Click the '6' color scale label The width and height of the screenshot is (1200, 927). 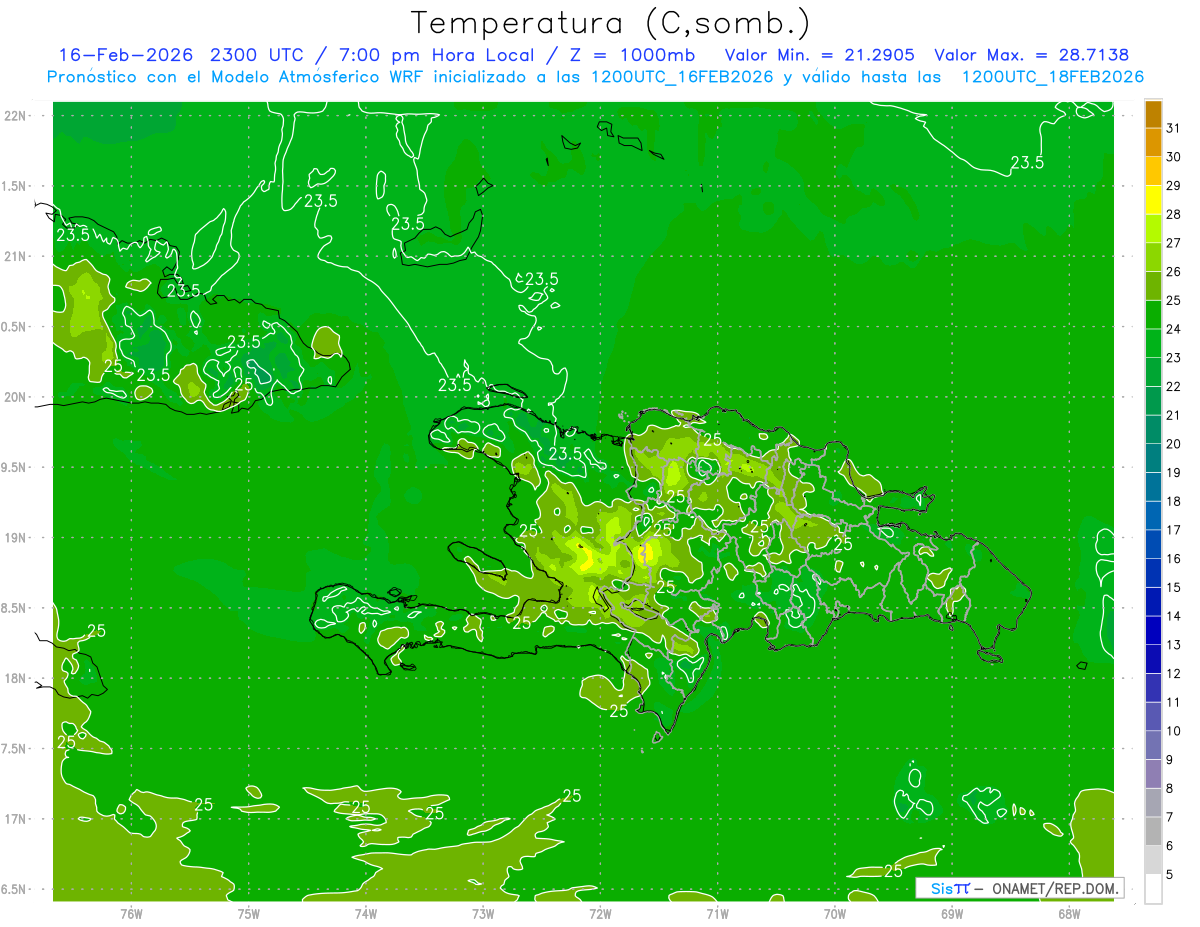click(1169, 846)
